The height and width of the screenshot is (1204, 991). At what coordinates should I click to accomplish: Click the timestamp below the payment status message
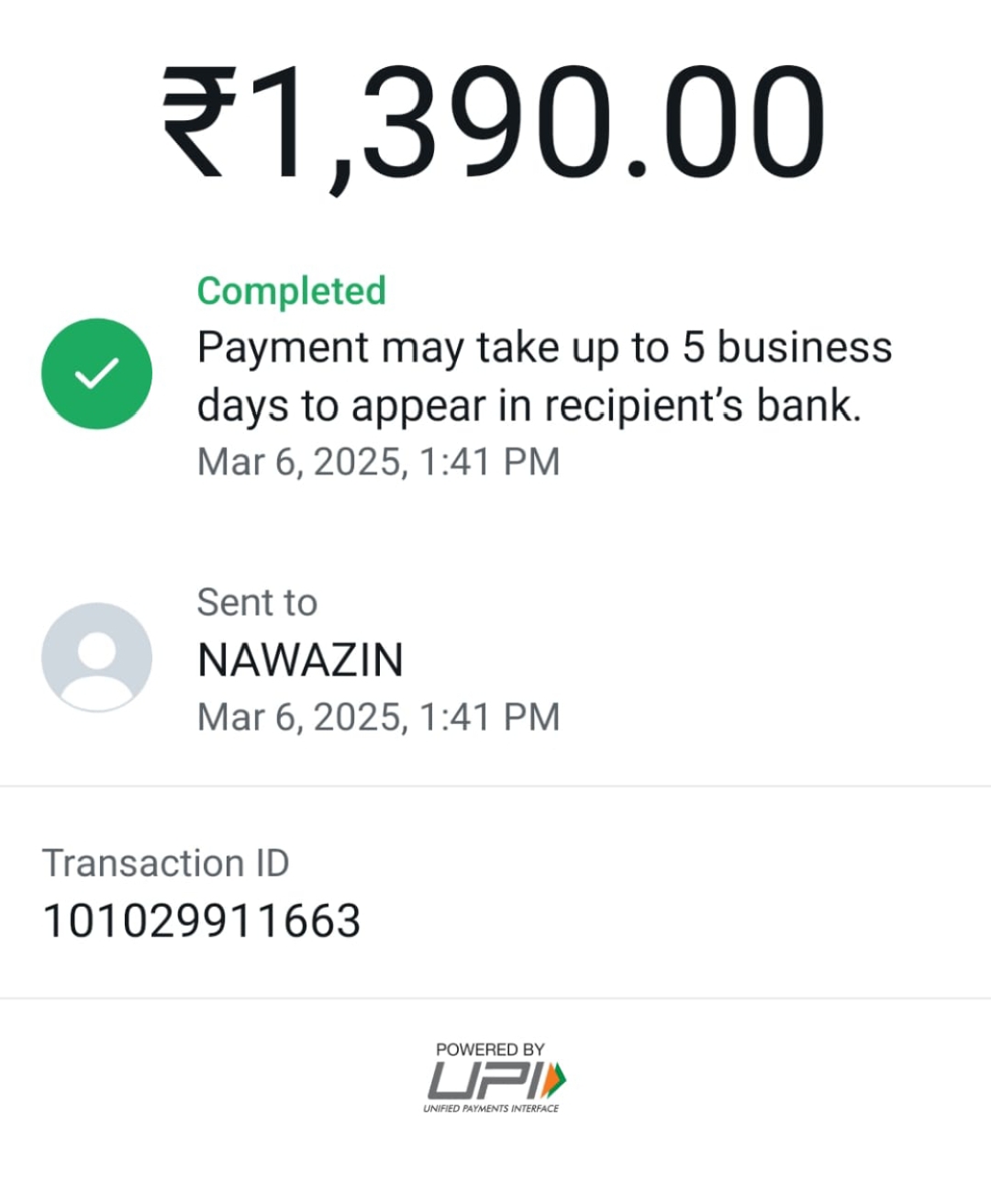coord(378,462)
